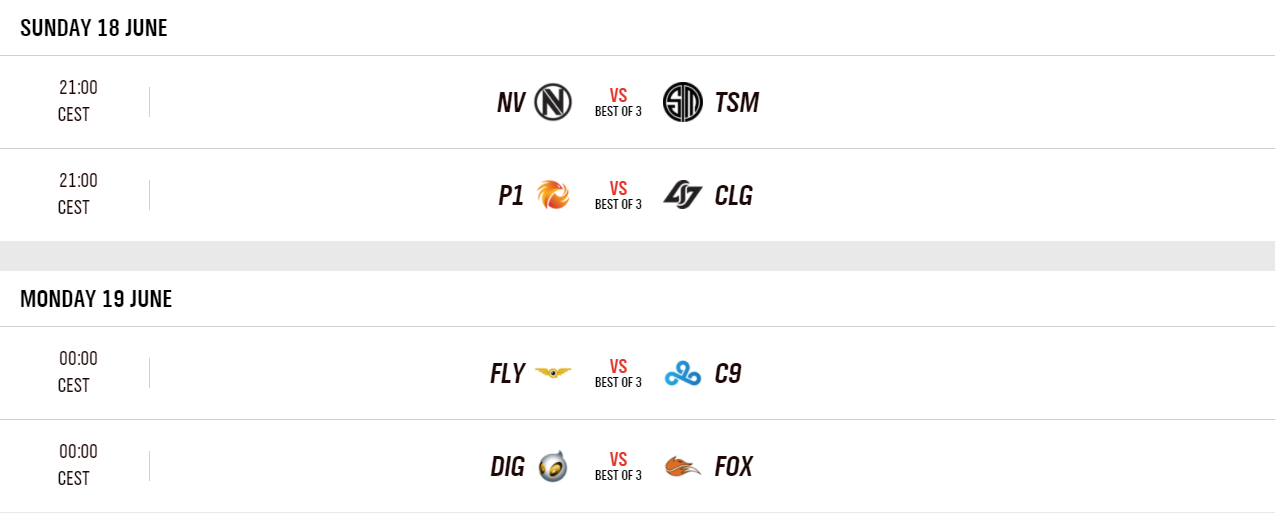This screenshot has width=1275, height=513.
Task: Click VS Best of 3 for NV–TSM
Action: click(x=618, y=102)
